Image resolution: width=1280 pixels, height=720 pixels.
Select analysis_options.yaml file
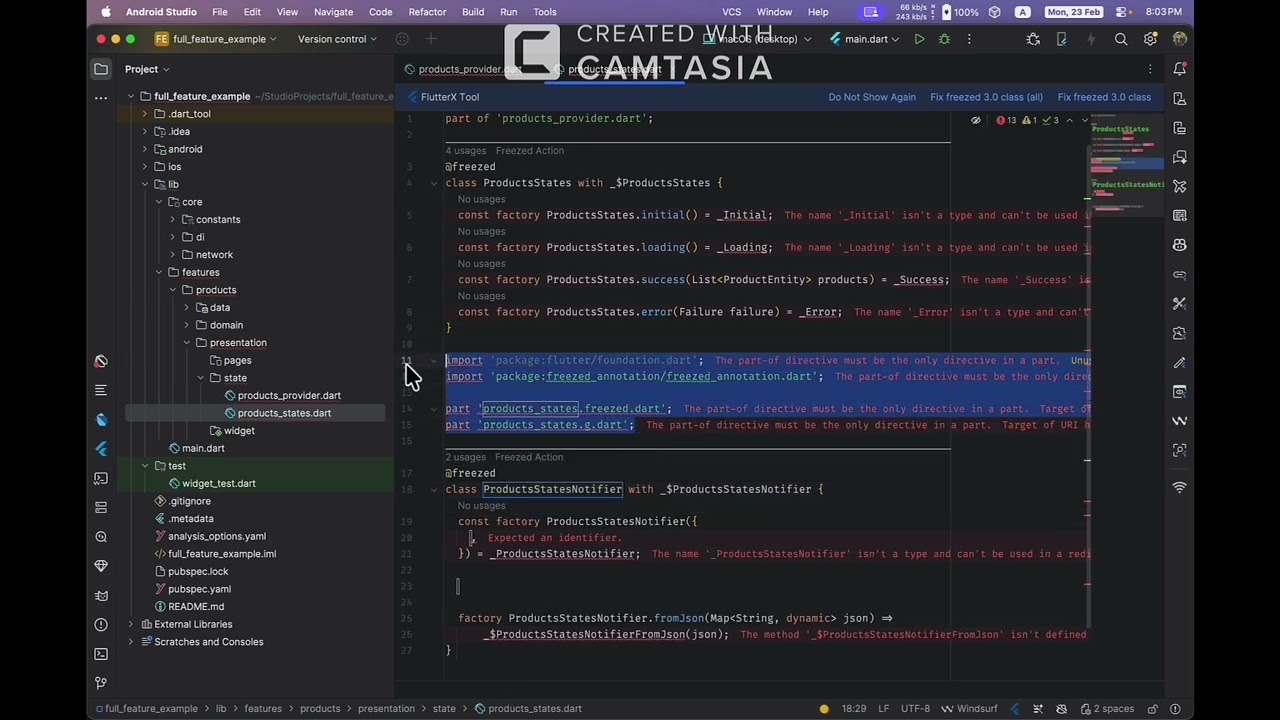217,536
